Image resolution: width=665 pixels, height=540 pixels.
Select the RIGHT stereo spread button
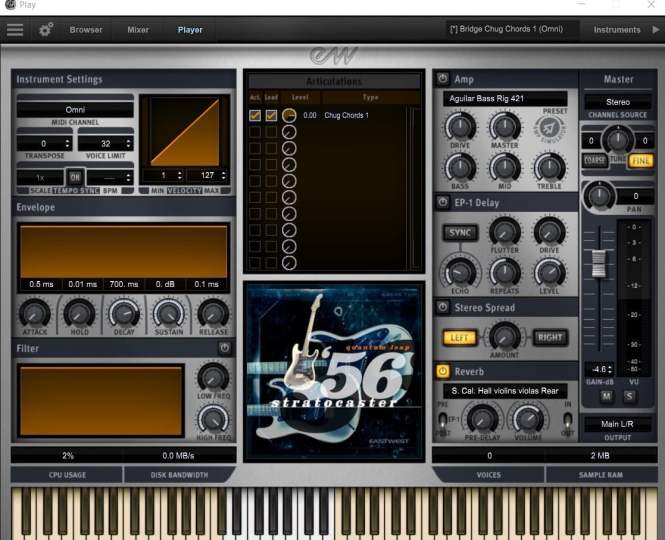[x=550, y=338]
